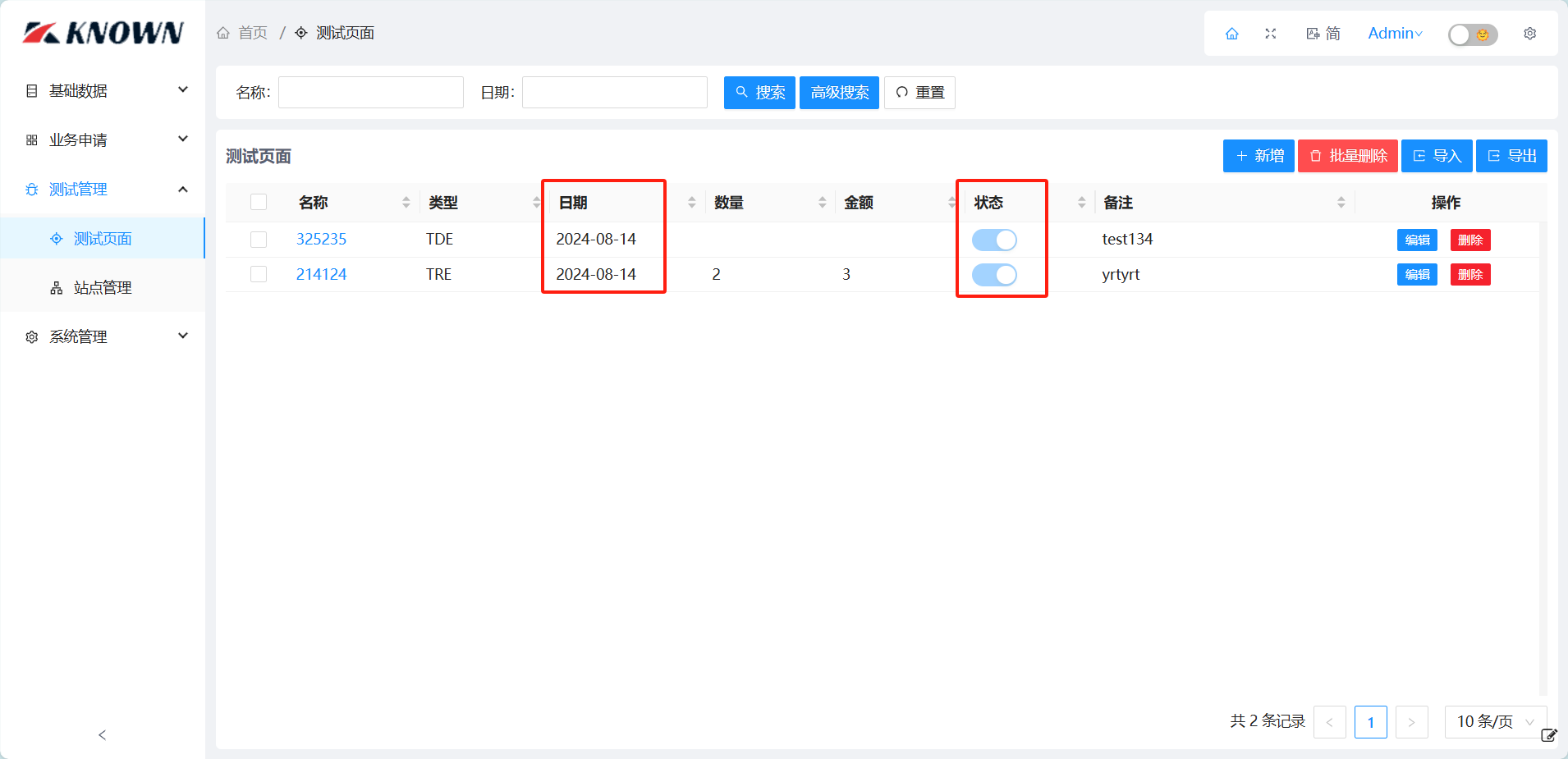The height and width of the screenshot is (759, 1568).
Task: Open the 10 条/页 page size dropdown
Action: pyautogui.click(x=1496, y=721)
